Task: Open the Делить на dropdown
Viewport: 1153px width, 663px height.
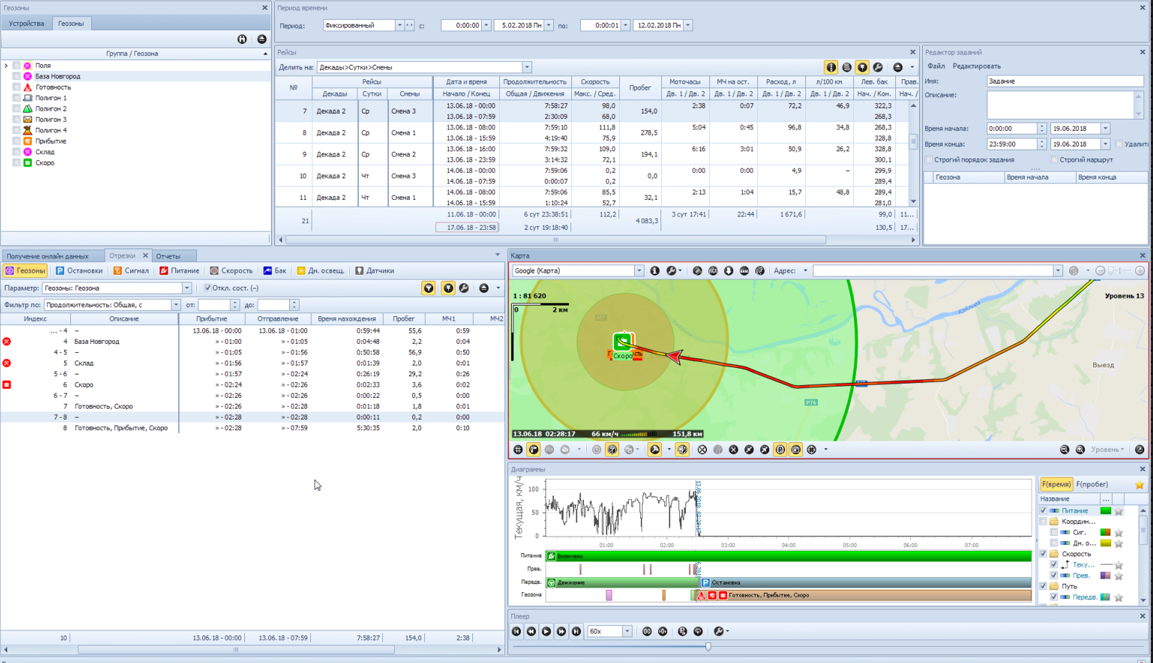Action: [526, 67]
